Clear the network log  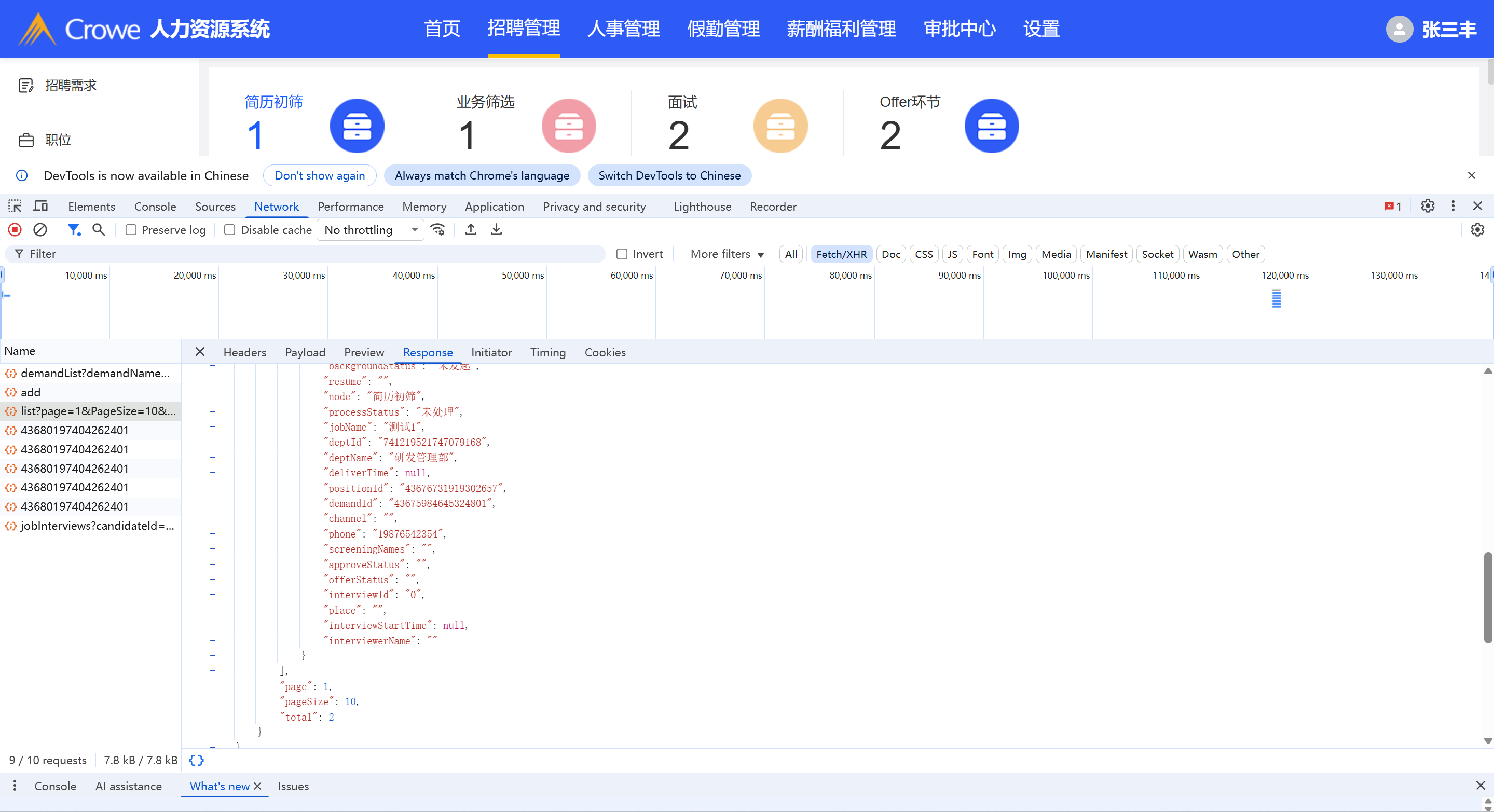point(40,230)
